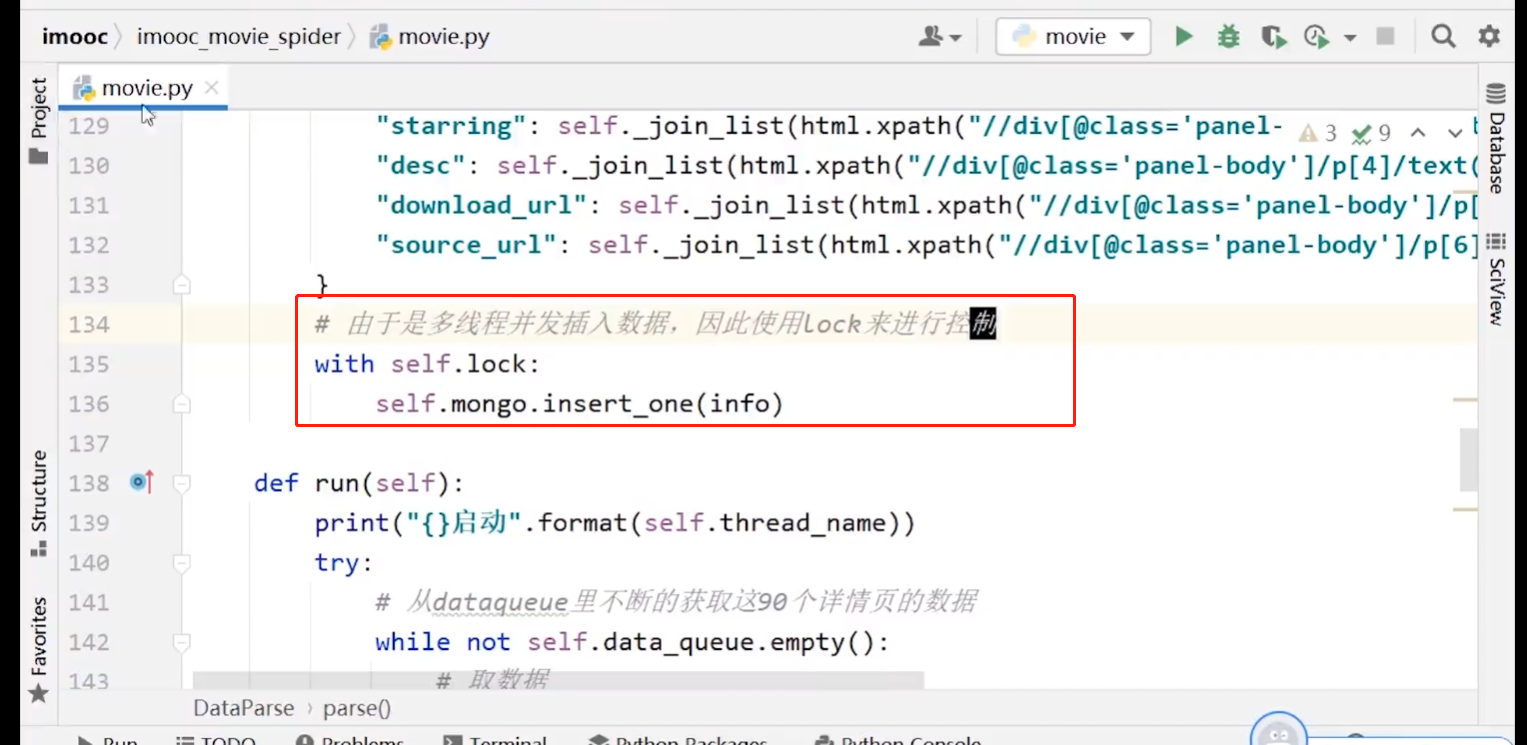
Task: Open the profiler run icon
Action: [x=1317, y=37]
